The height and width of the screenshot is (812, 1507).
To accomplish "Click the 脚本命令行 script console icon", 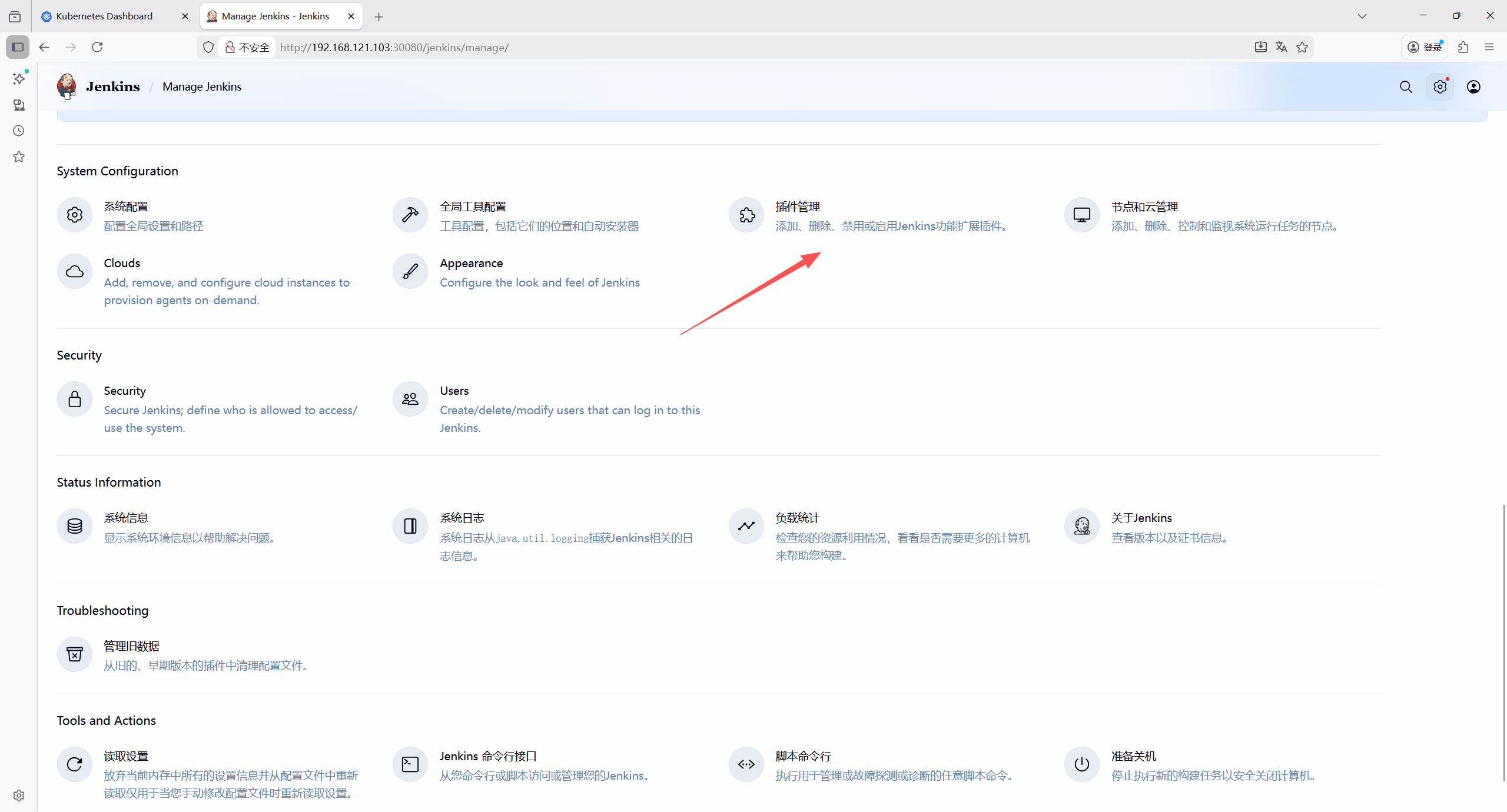I will 746,764.
